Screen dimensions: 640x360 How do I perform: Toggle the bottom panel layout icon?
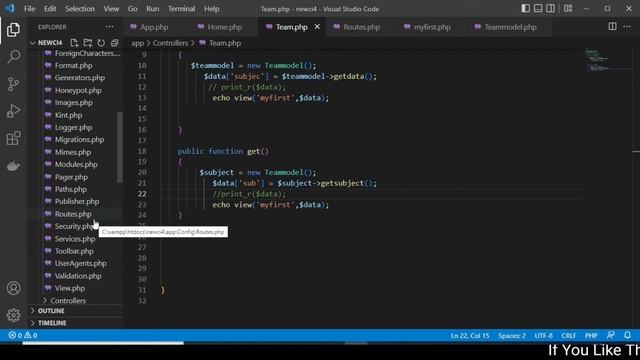click(538, 9)
